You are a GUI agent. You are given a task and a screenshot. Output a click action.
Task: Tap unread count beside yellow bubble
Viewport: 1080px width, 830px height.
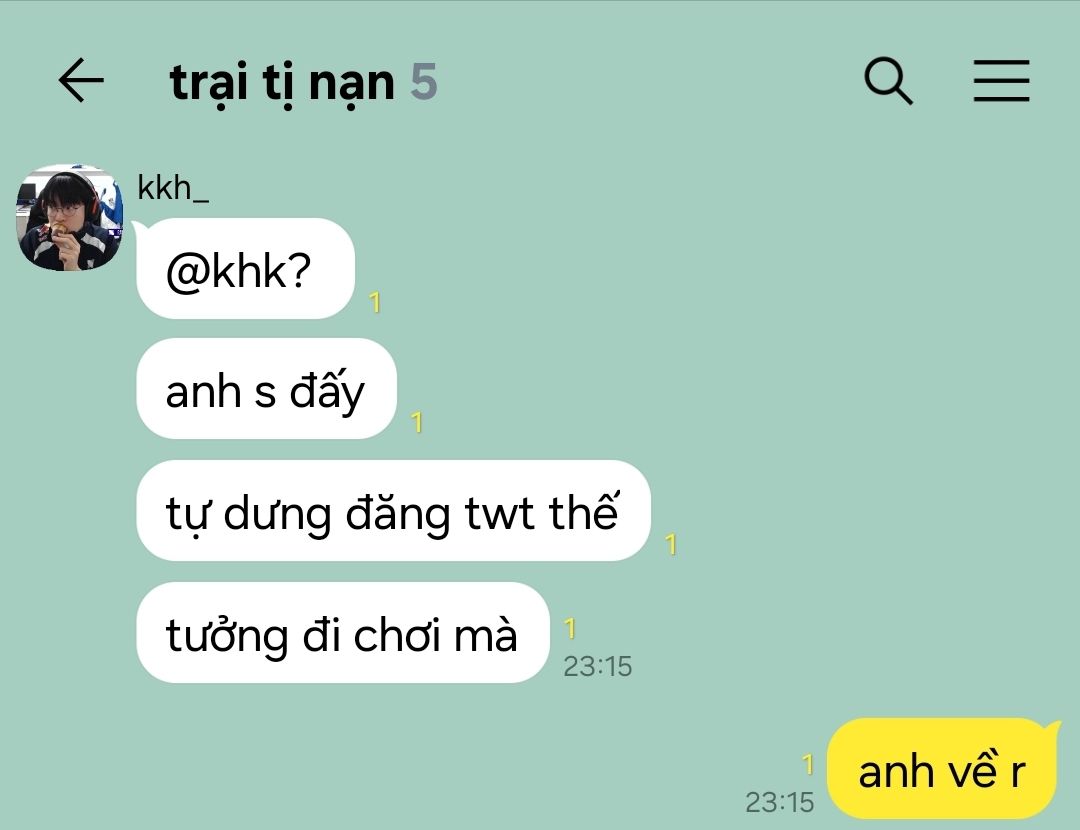click(808, 765)
